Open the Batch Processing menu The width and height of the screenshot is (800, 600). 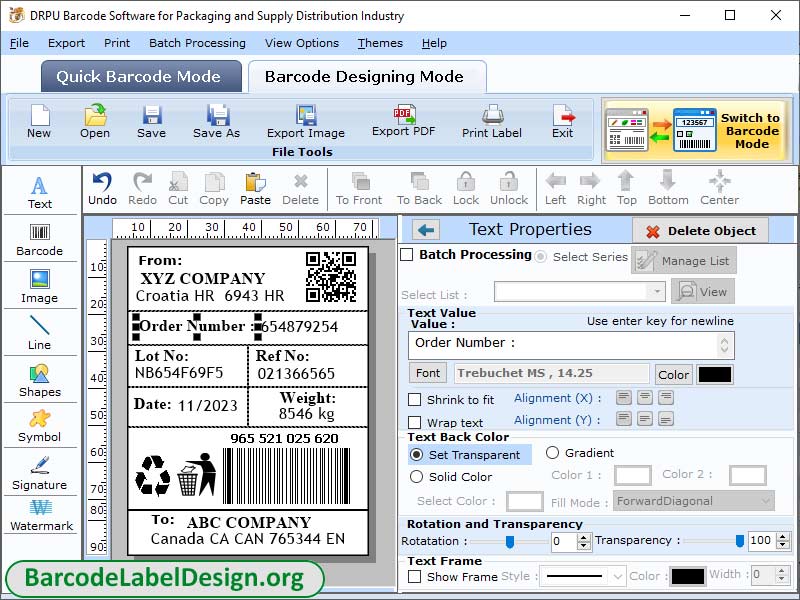coord(197,43)
